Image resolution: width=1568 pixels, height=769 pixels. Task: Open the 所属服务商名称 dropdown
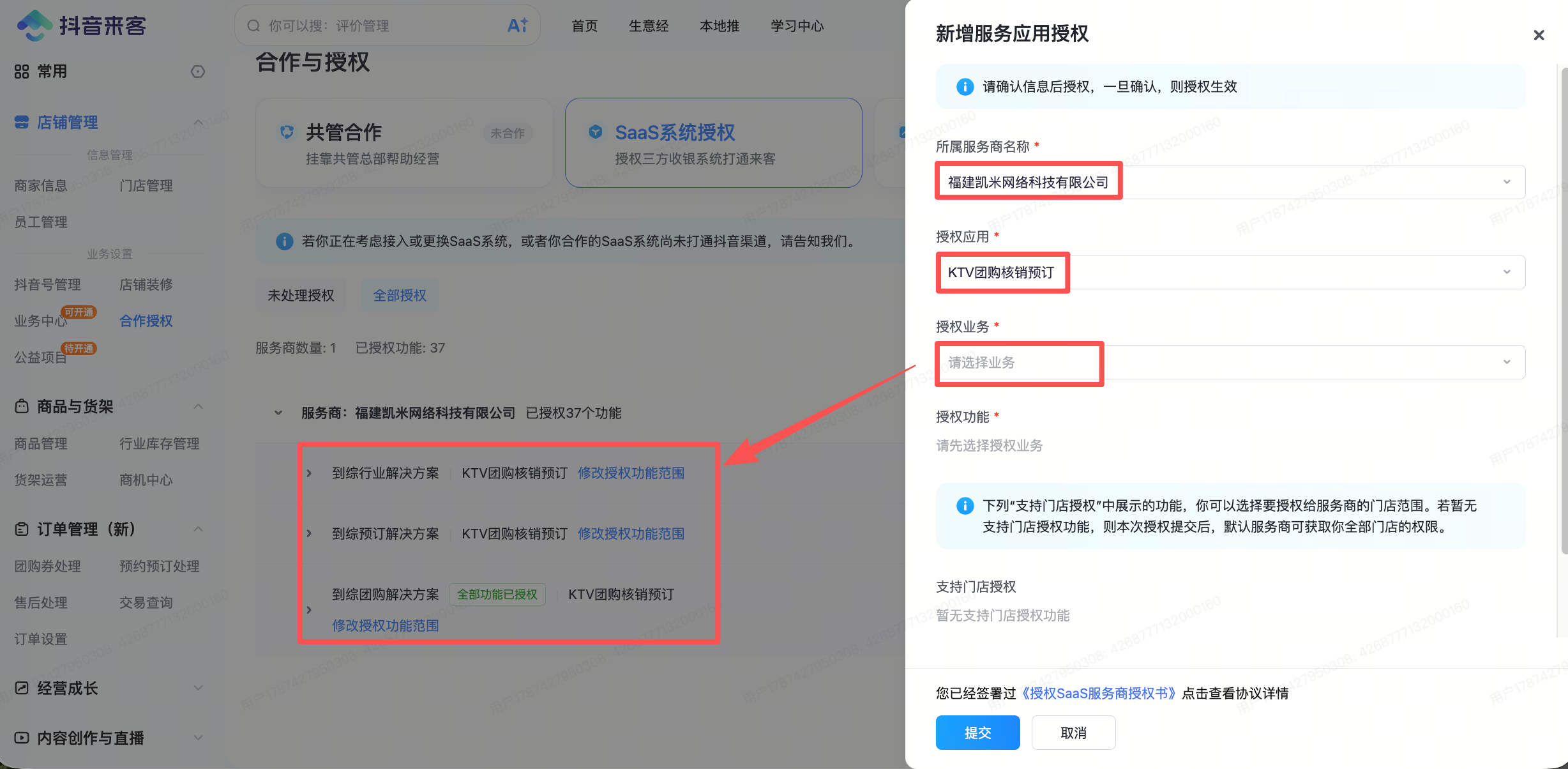[1230, 182]
